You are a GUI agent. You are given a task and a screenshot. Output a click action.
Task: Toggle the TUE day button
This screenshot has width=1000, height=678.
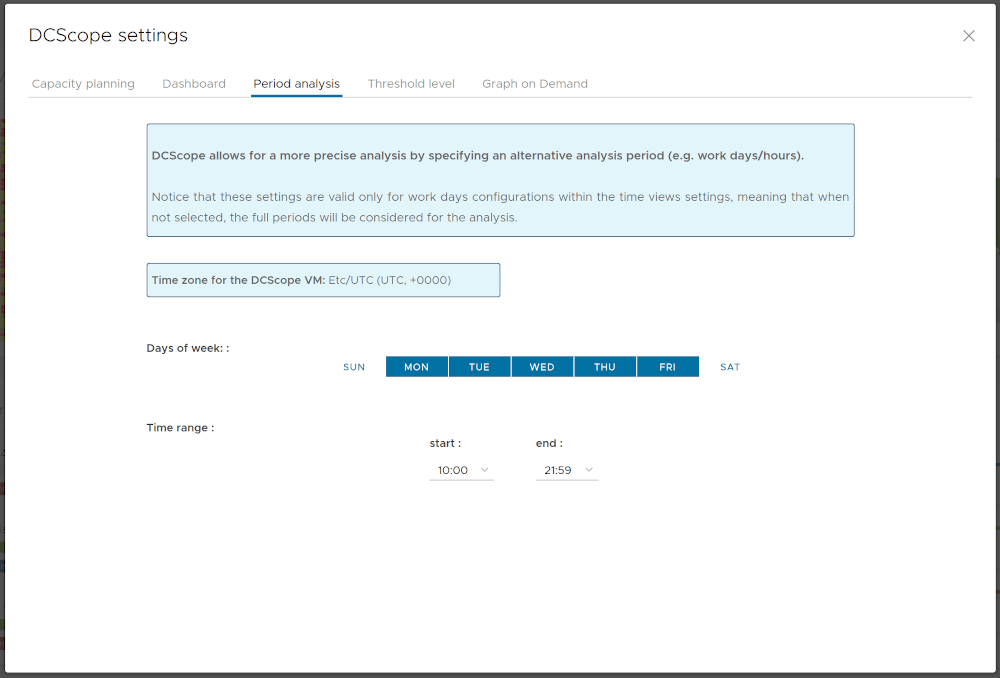point(479,367)
